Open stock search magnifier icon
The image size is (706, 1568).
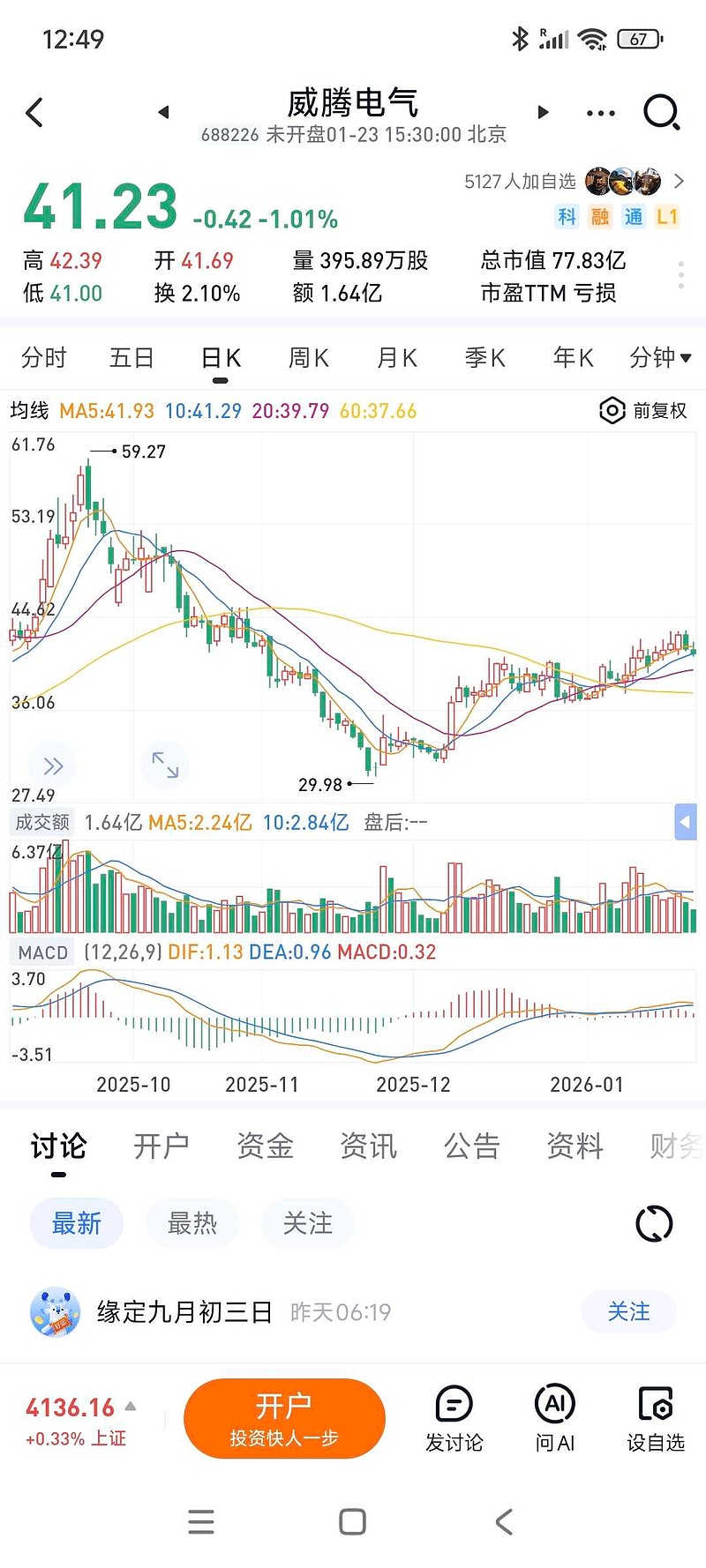point(662,112)
